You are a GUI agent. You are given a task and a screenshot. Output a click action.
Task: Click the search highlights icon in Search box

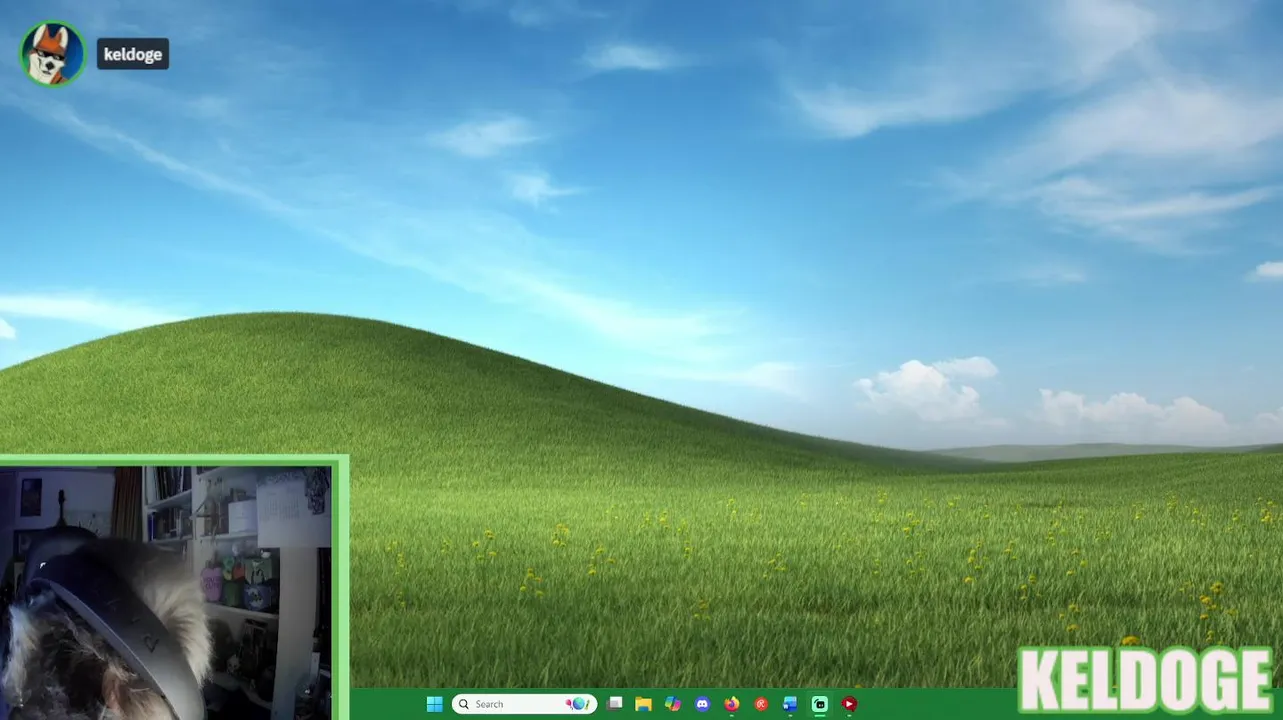pyautogui.click(x=578, y=704)
